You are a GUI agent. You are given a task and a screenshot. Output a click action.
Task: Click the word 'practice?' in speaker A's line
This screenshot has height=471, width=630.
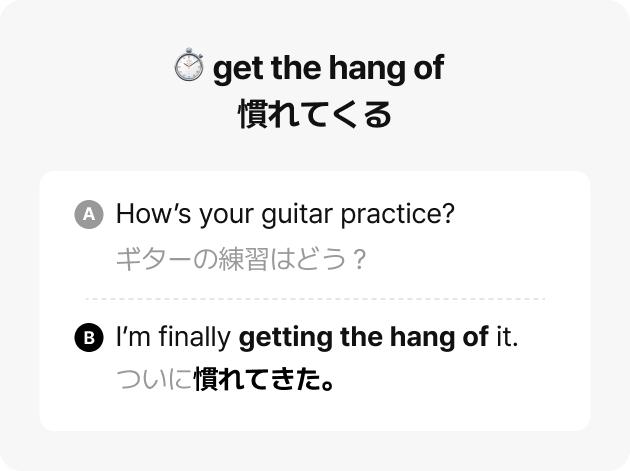pyautogui.click(x=398, y=215)
